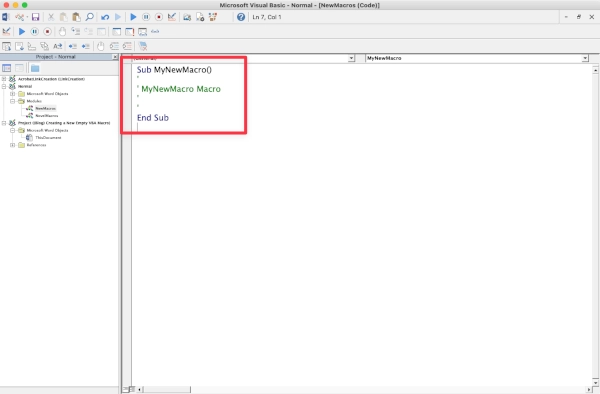Undo the last edit
Viewport: 600px width, 394px height.
tap(105, 17)
